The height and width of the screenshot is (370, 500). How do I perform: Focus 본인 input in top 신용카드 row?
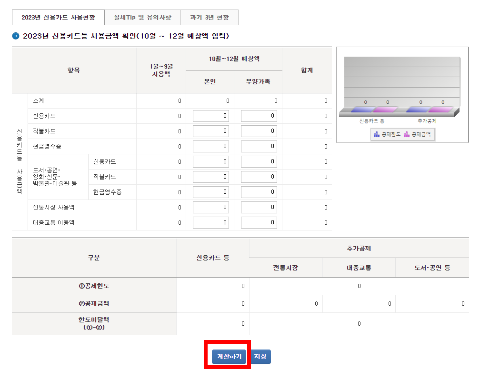(x=211, y=116)
